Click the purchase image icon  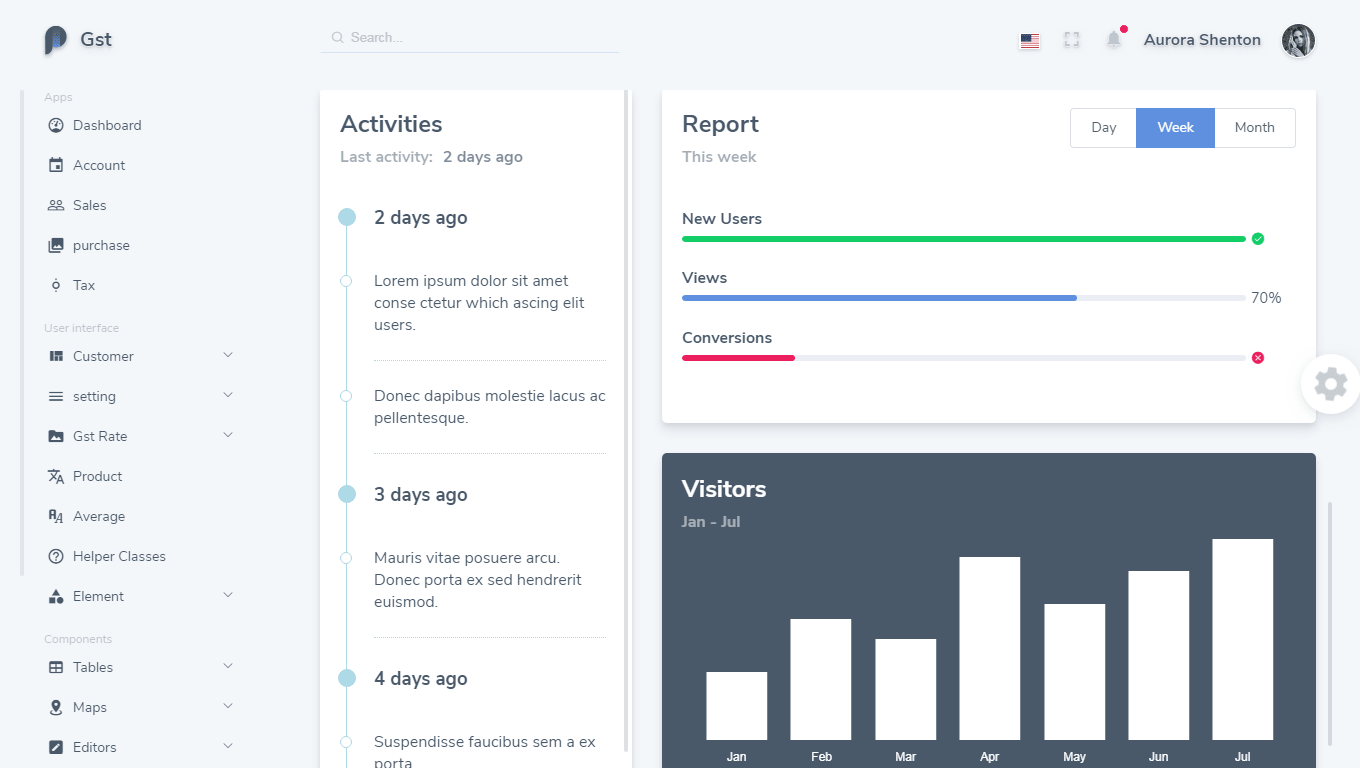point(56,245)
